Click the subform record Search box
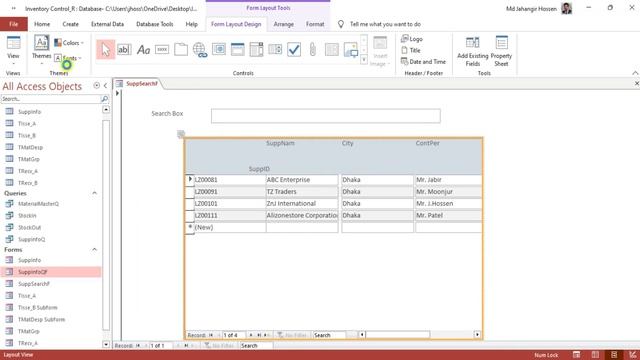 329,335
